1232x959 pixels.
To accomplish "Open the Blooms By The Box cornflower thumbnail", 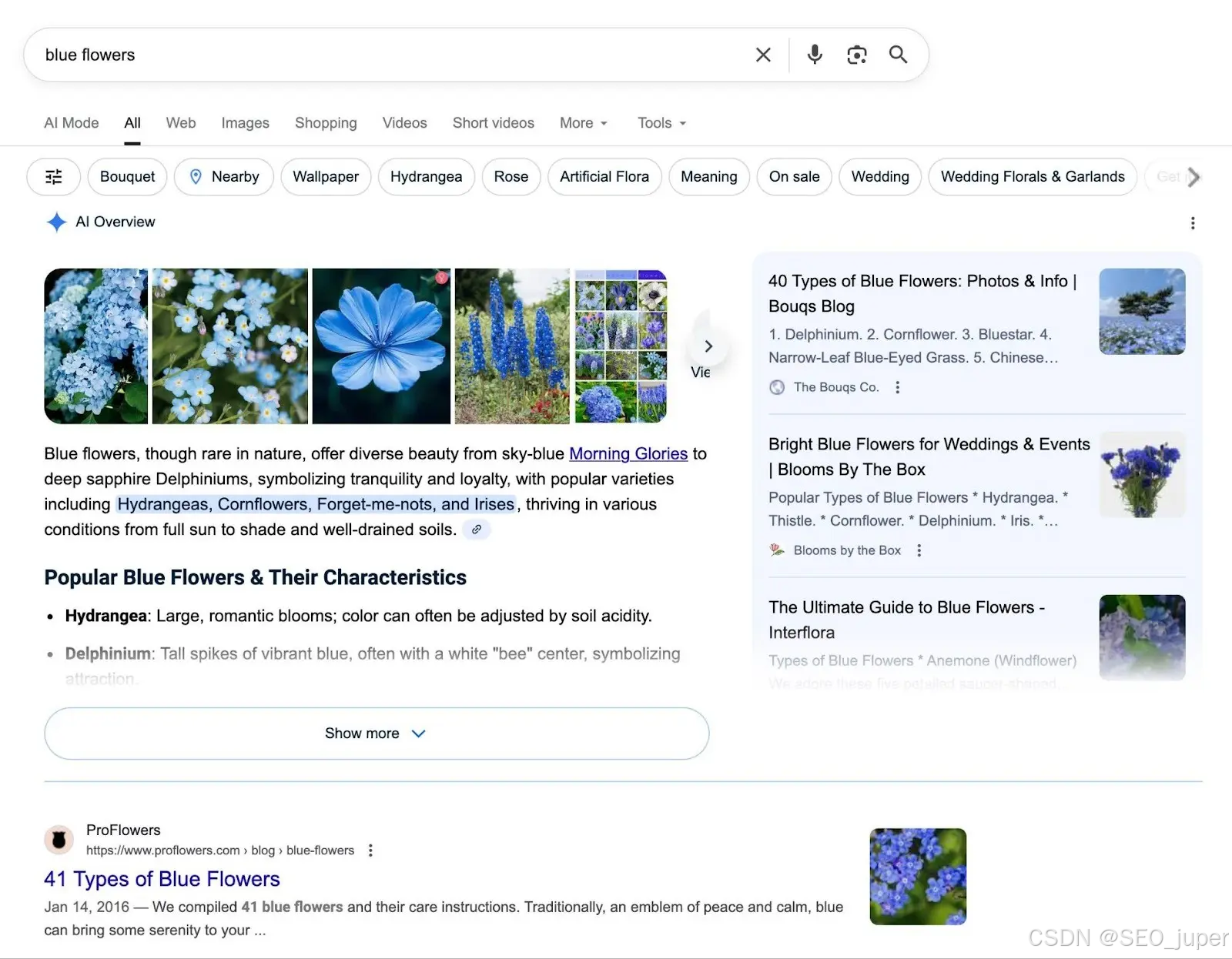I will 1142,475.
